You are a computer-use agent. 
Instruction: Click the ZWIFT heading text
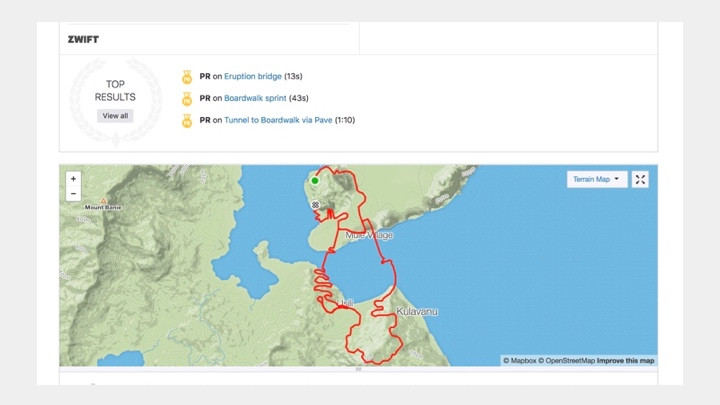click(x=83, y=39)
